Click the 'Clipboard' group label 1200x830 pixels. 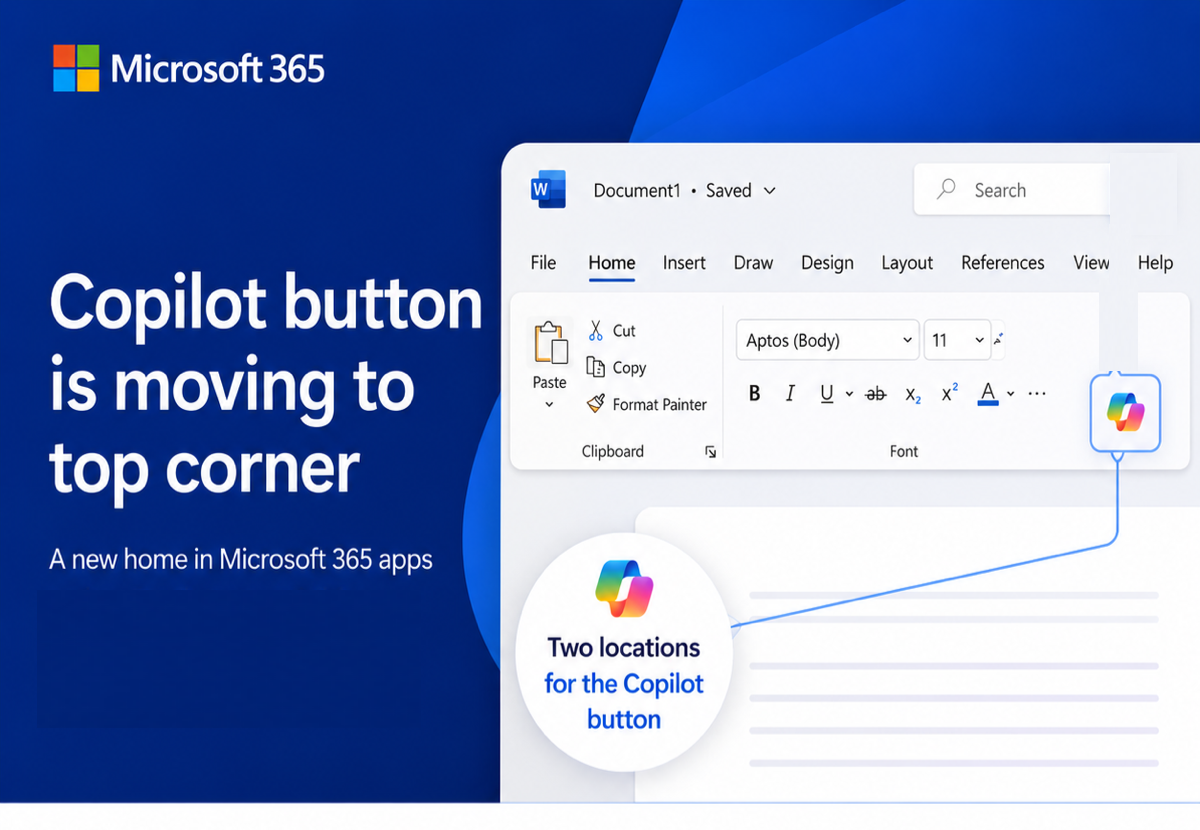[x=613, y=451]
